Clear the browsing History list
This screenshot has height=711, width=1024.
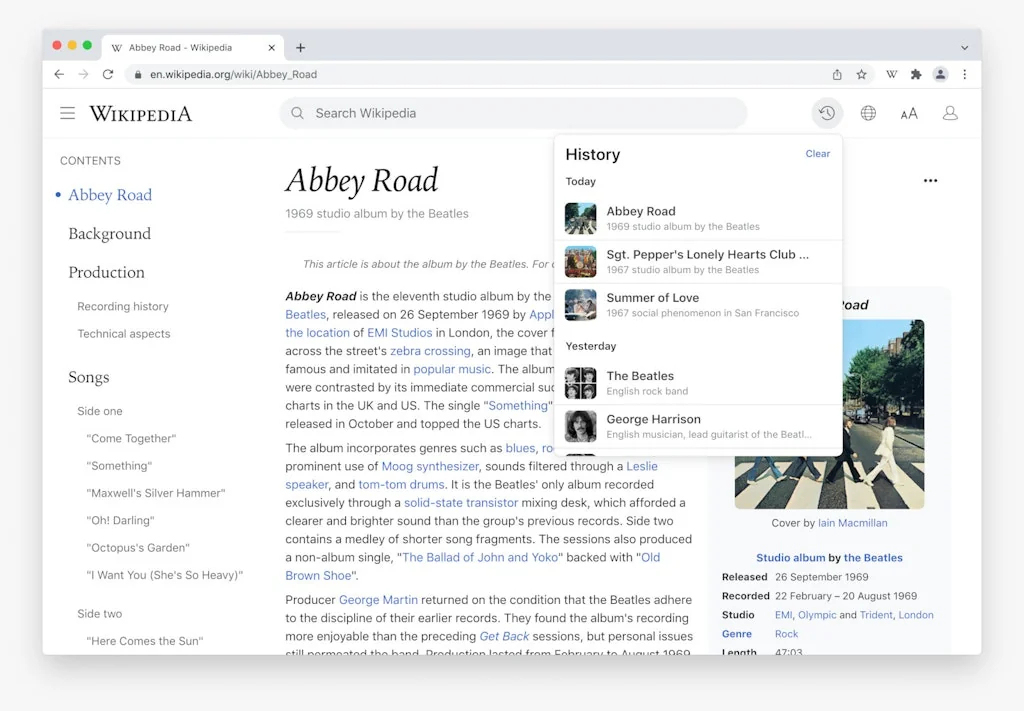coord(817,153)
